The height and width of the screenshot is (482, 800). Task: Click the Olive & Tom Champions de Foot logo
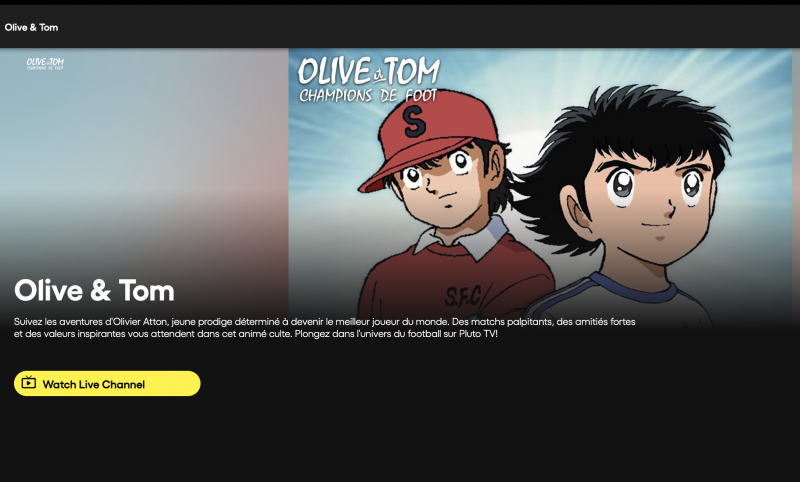(368, 79)
